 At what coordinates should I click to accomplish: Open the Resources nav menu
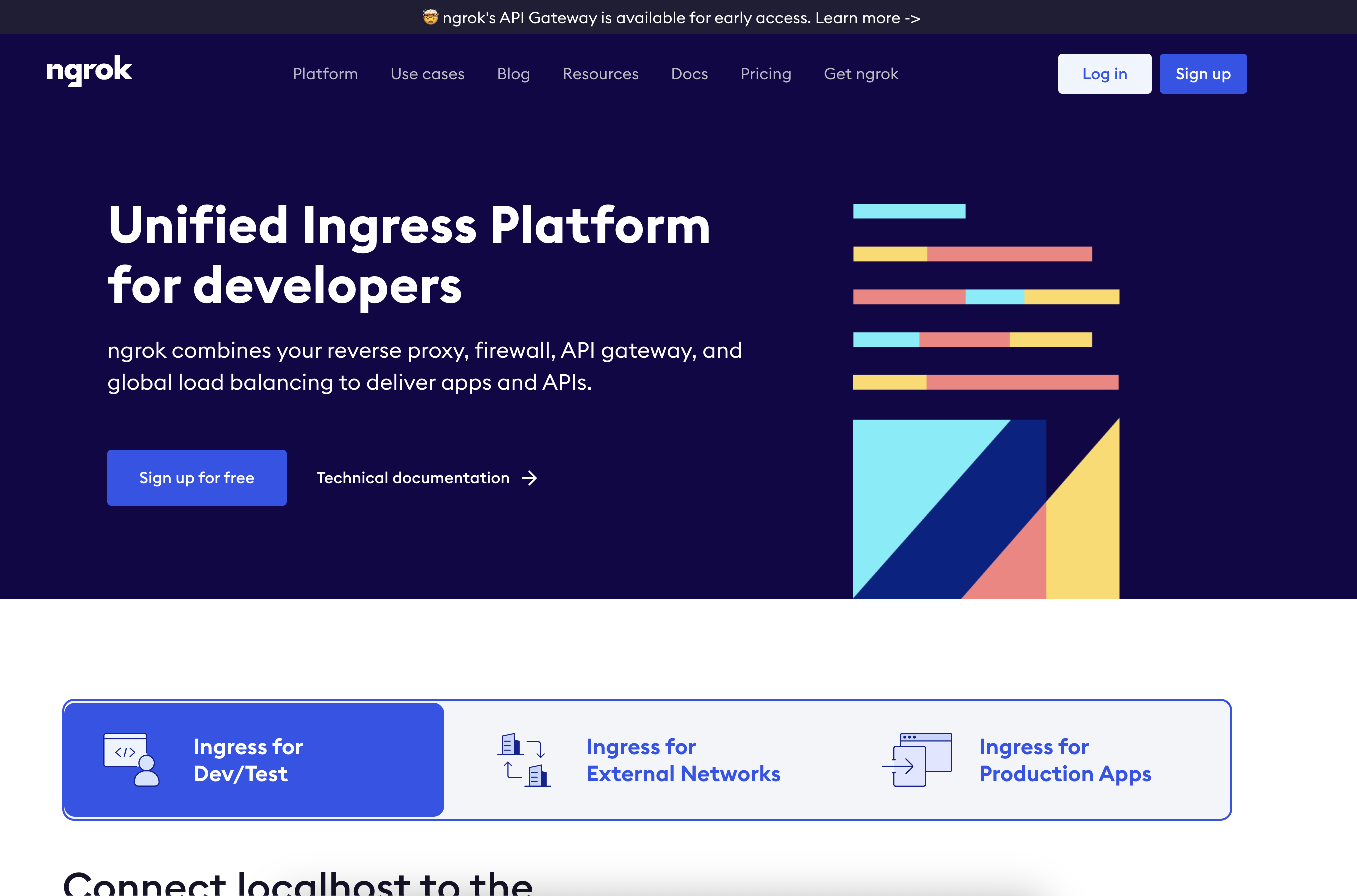point(600,74)
